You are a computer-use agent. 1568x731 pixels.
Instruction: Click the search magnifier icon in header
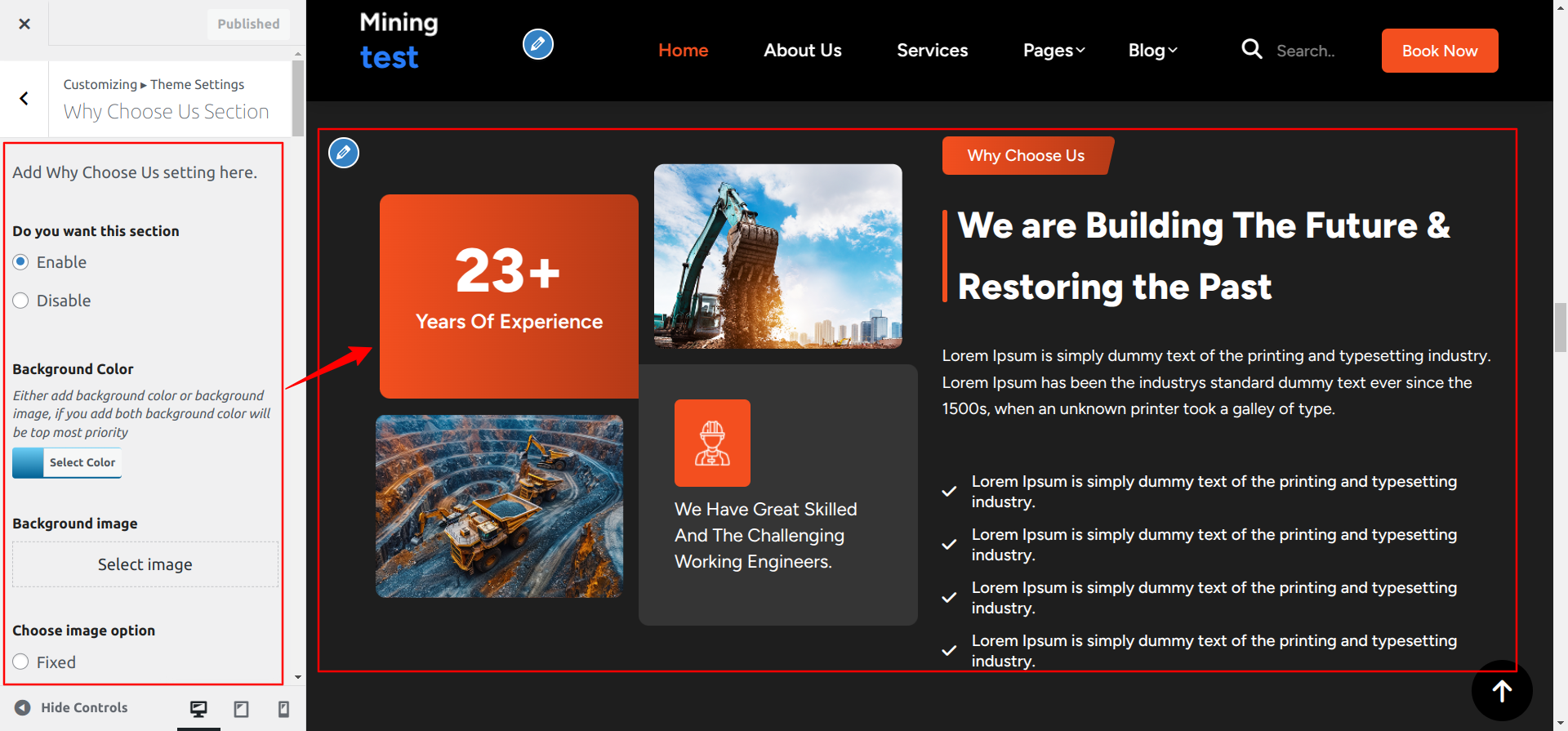pos(1251,49)
